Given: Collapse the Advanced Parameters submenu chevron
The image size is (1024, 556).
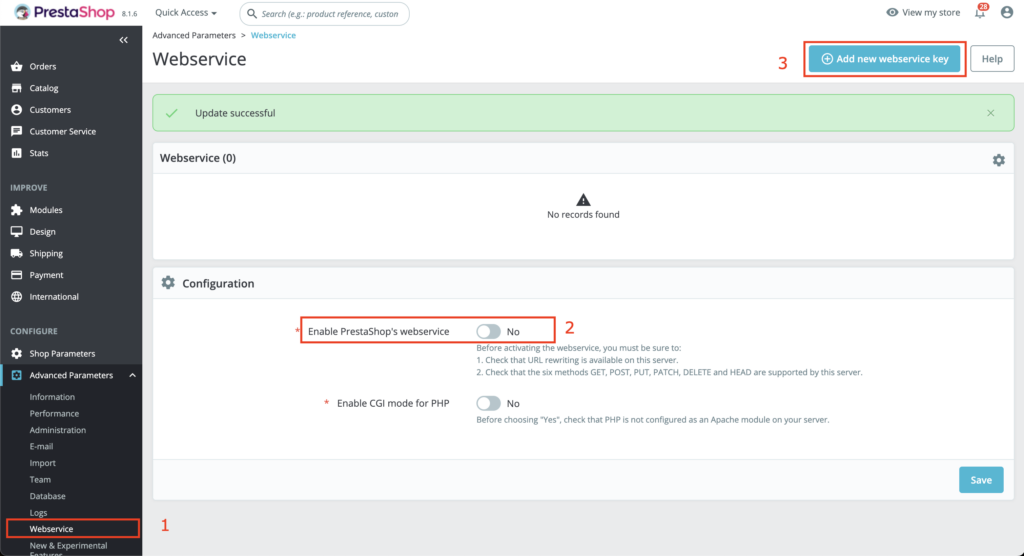Looking at the screenshot, I should tap(132, 375).
